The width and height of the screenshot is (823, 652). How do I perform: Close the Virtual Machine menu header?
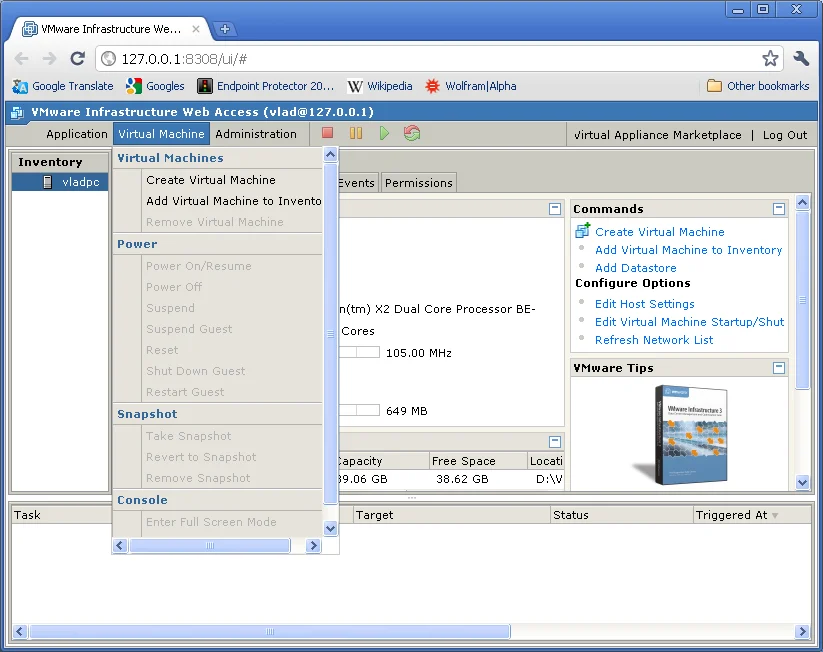tap(161, 134)
